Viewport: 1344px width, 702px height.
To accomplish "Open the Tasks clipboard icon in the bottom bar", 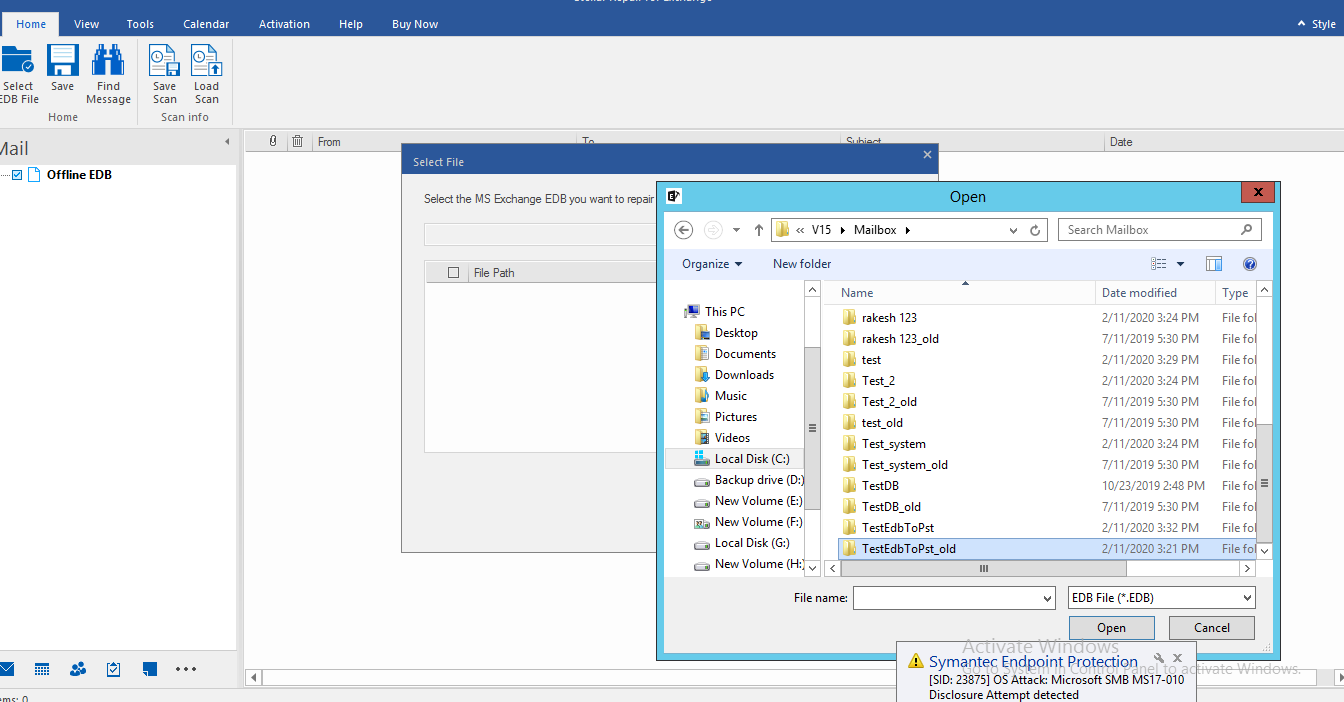I will point(113,669).
